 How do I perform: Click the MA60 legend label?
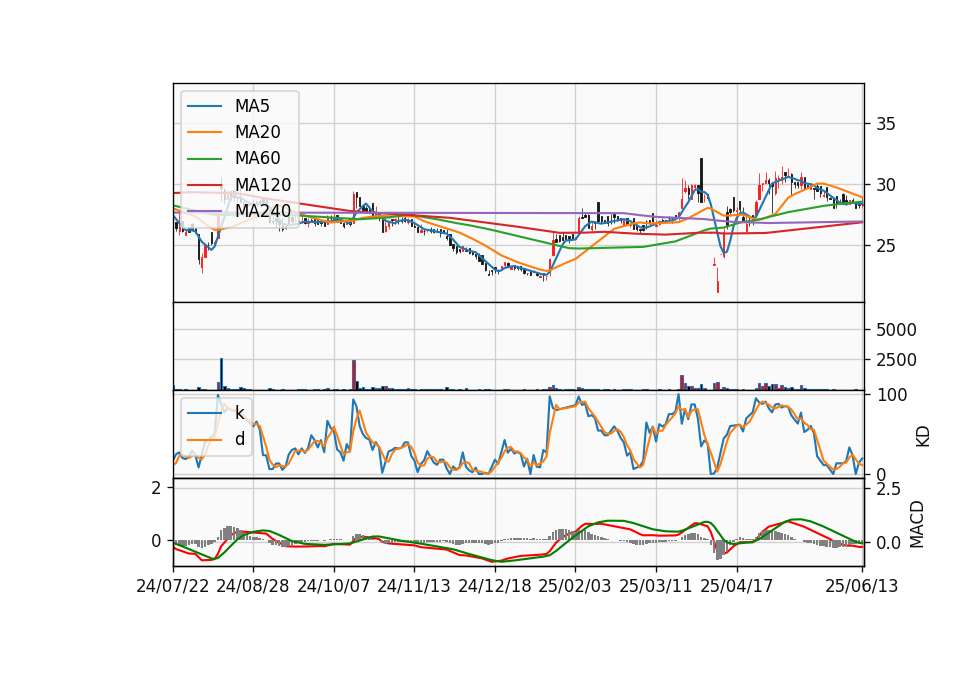[257, 159]
